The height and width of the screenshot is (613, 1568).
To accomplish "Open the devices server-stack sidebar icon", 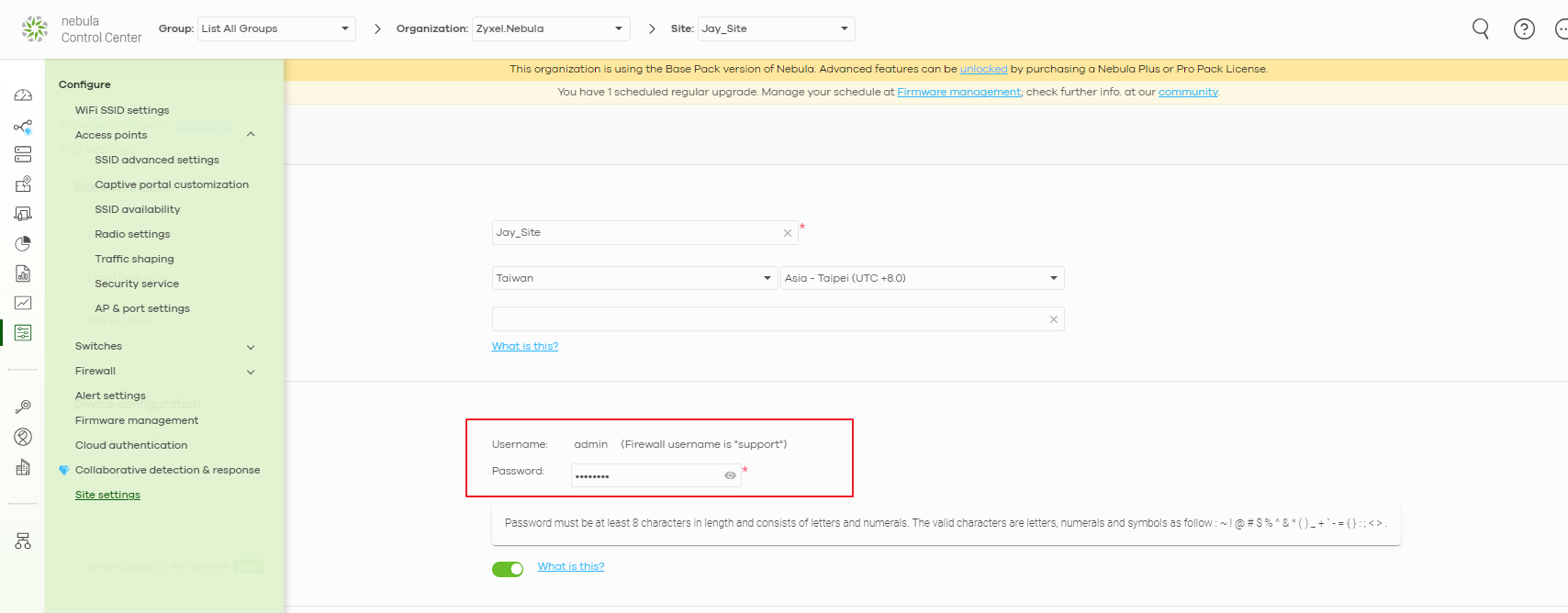I will click(x=23, y=154).
